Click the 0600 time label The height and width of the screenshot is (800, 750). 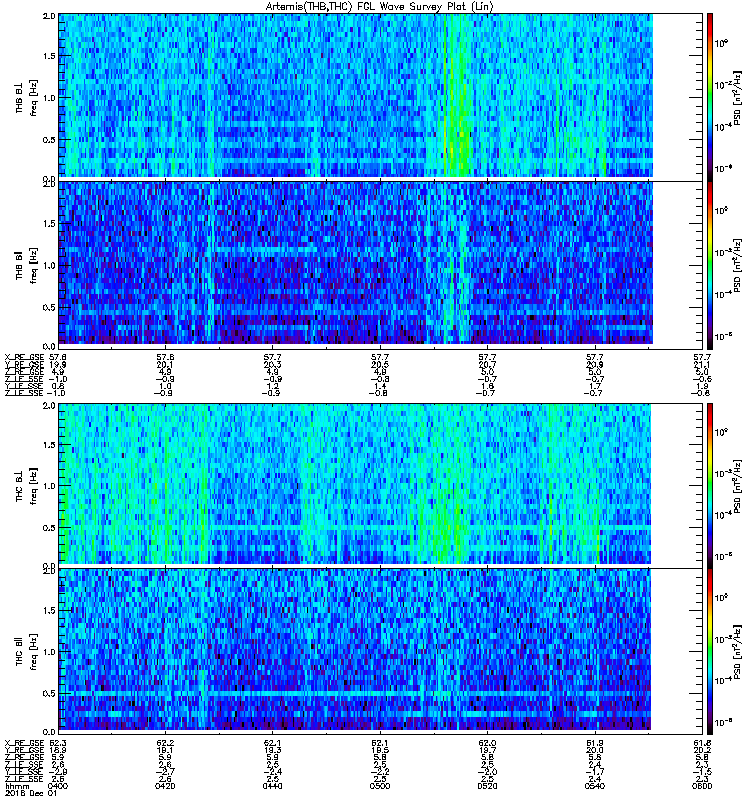tap(702, 786)
